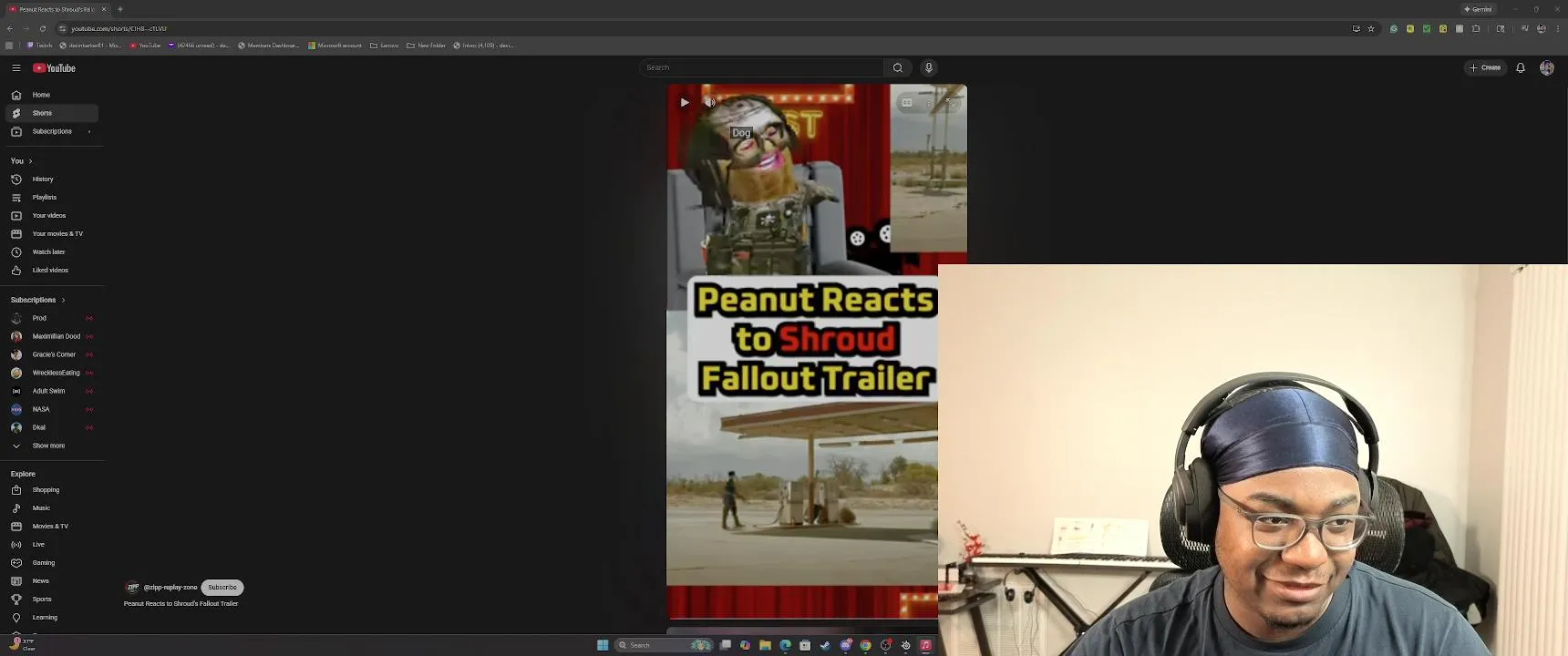Click the search magnifier button
The image size is (1568, 656).
[898, 67]
